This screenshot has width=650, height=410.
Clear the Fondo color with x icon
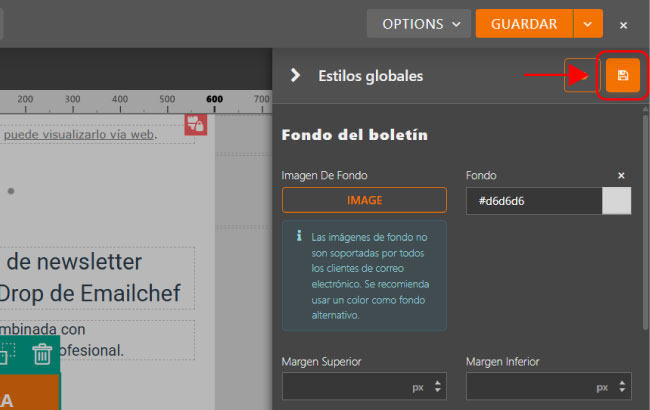[621, 175]
